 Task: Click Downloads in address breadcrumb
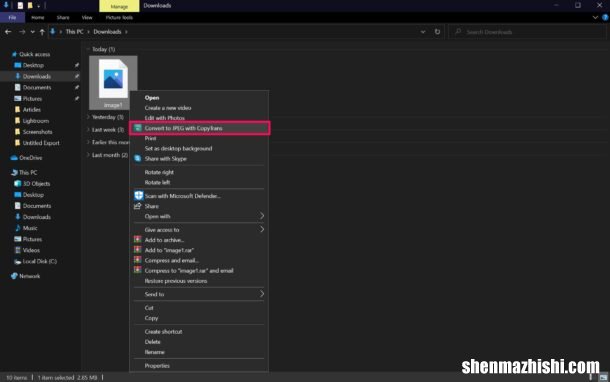click(107, 32)
